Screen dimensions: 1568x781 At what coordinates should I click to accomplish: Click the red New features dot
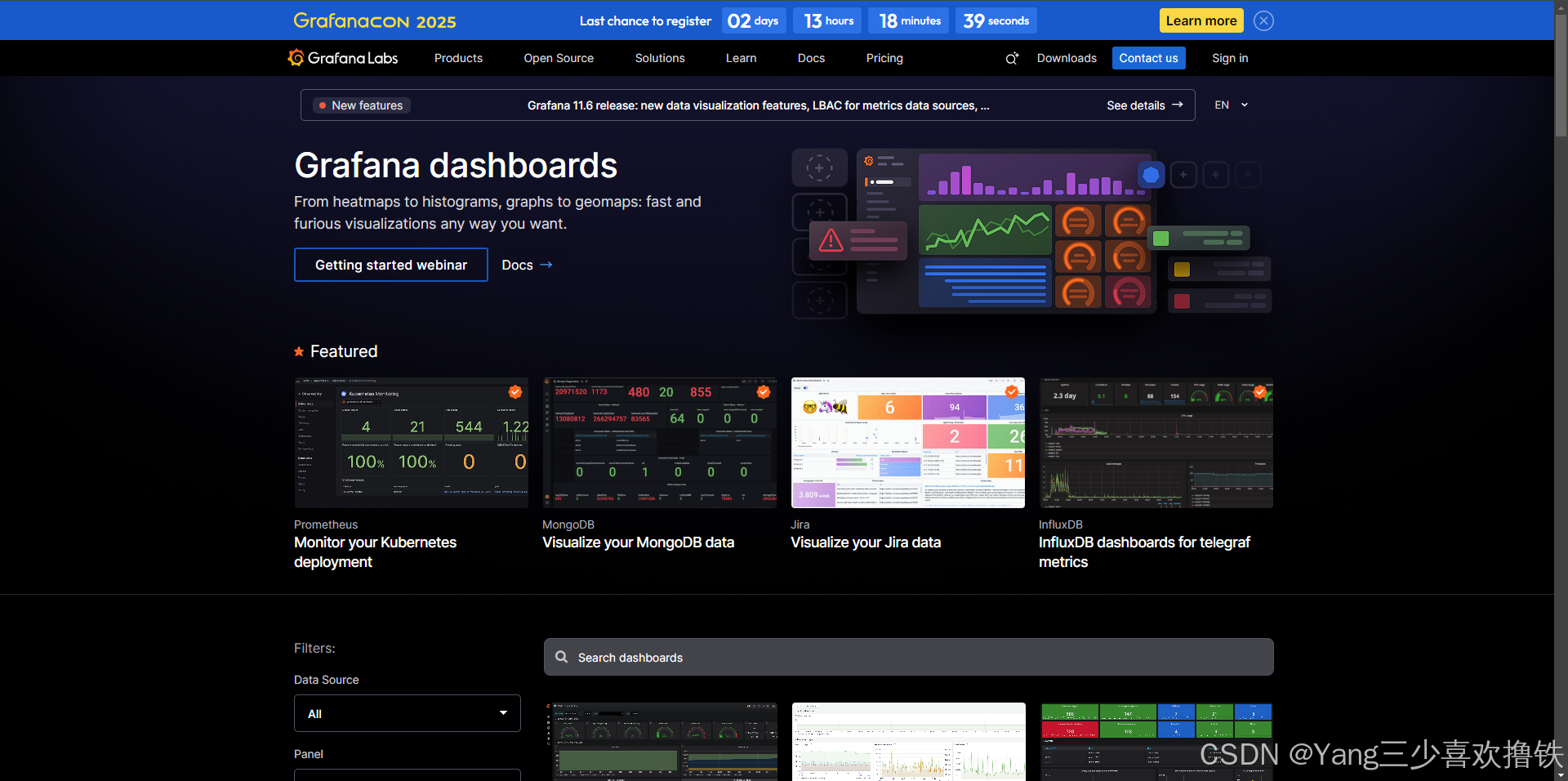(x=323, y=105)
